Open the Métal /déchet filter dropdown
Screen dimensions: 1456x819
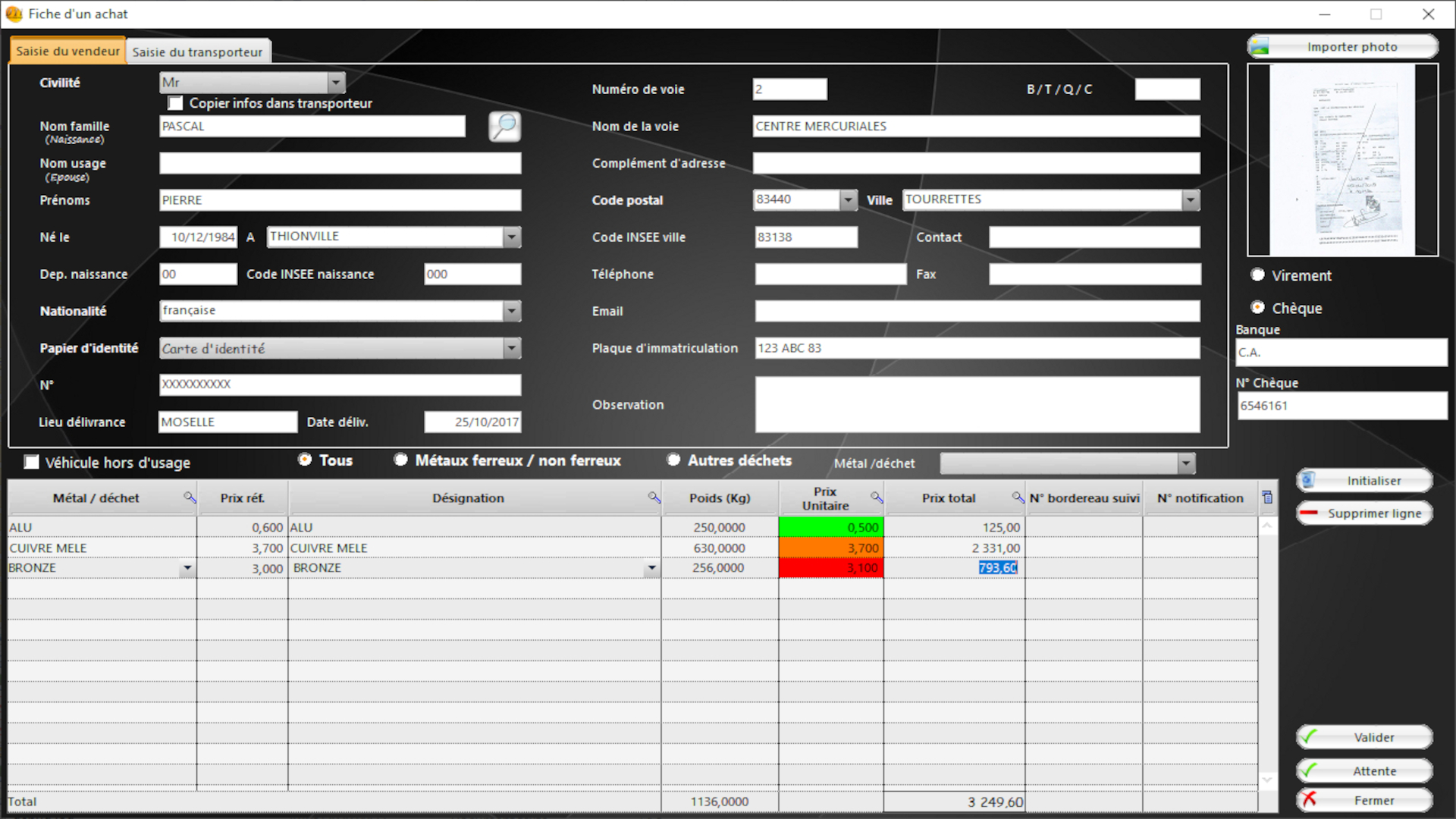point(1186,463)
